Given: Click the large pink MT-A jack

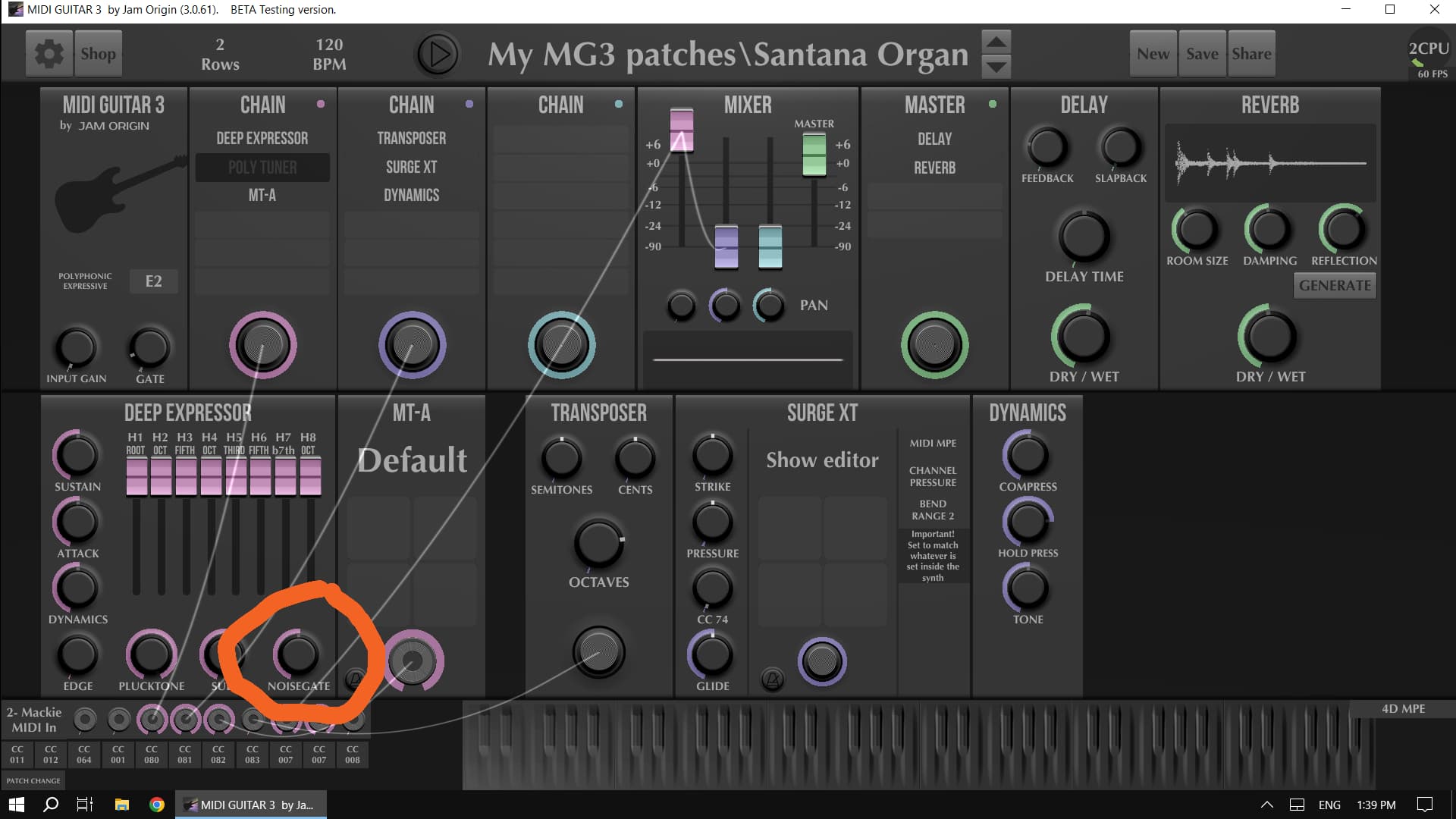Looking at the screenshot, I should click(x=413, y=661).
